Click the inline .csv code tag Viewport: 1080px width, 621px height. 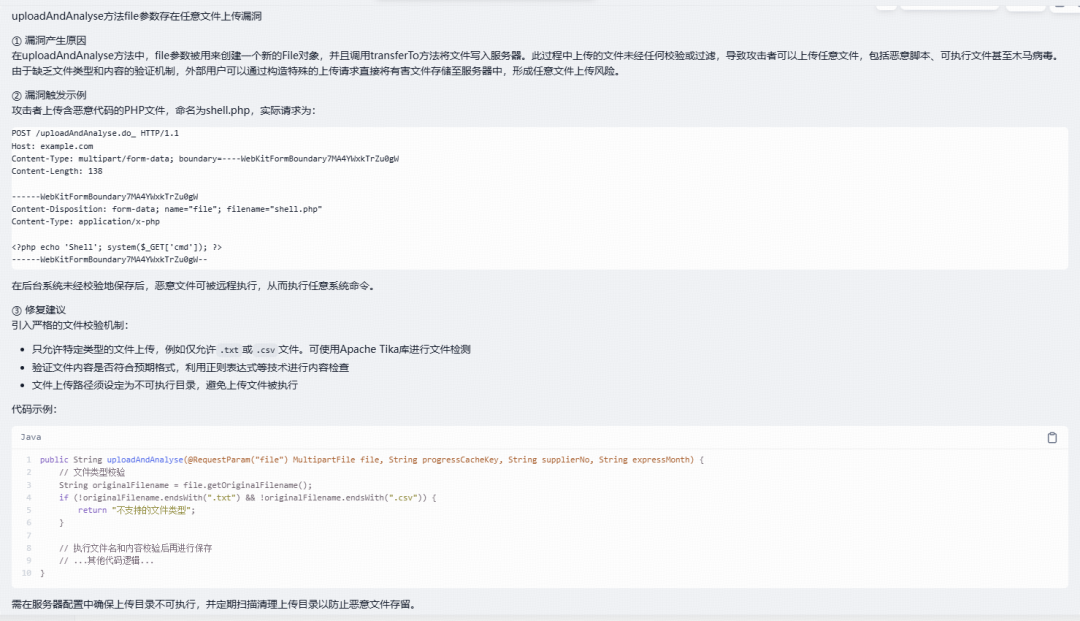(266, 350)
